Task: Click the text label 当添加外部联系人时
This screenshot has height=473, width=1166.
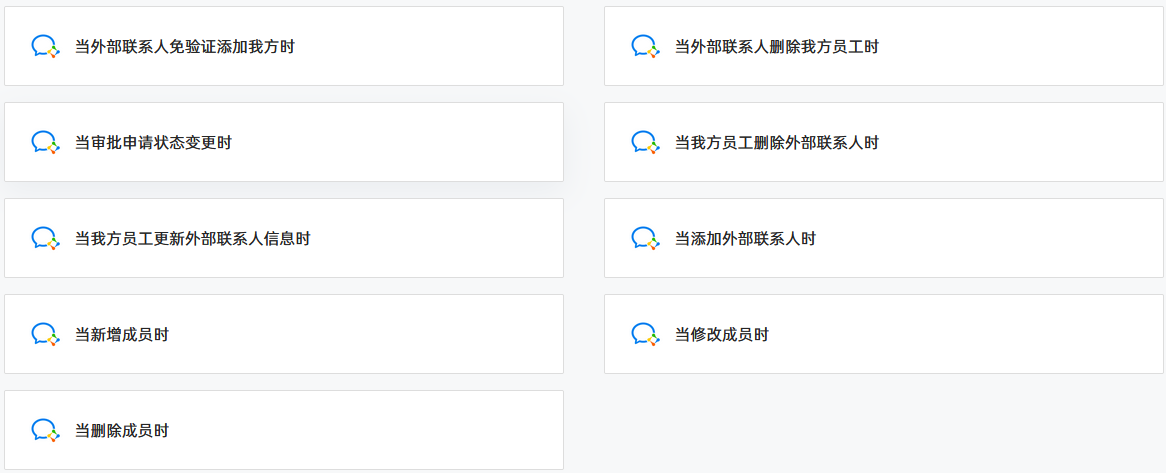Action: pos(745,239)
